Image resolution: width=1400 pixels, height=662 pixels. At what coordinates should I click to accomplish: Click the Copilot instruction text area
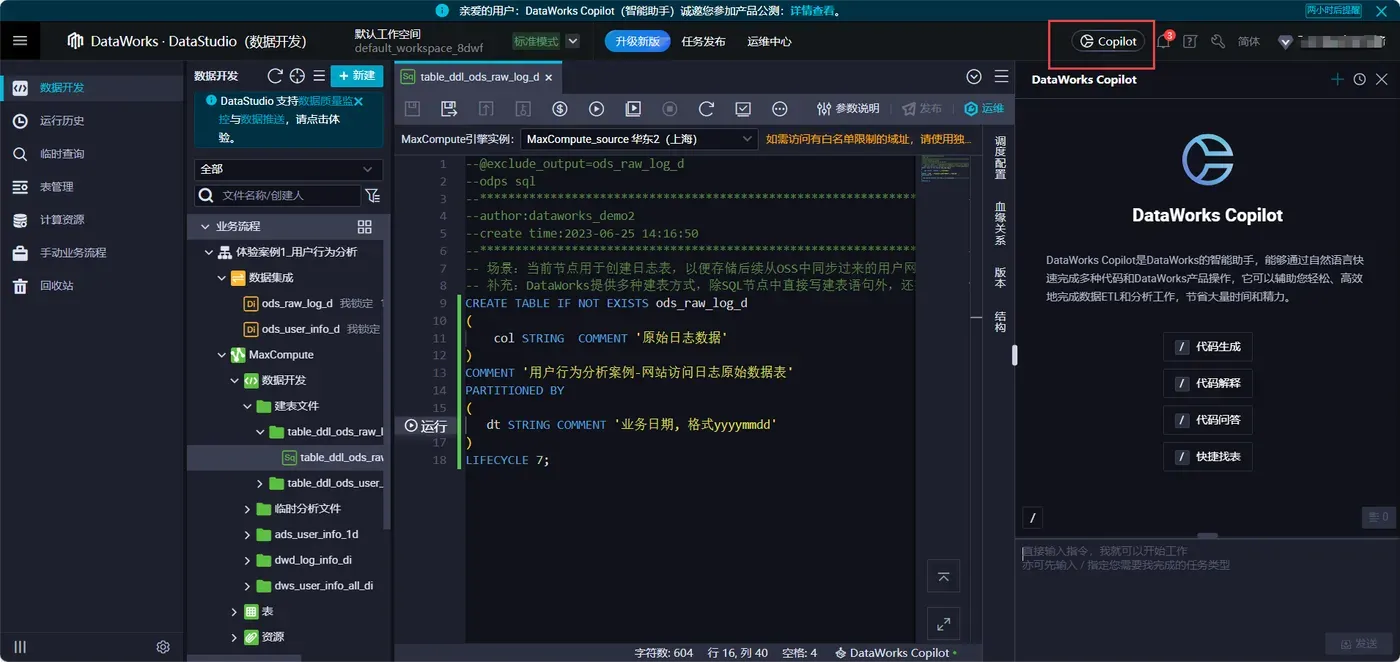1208,583
